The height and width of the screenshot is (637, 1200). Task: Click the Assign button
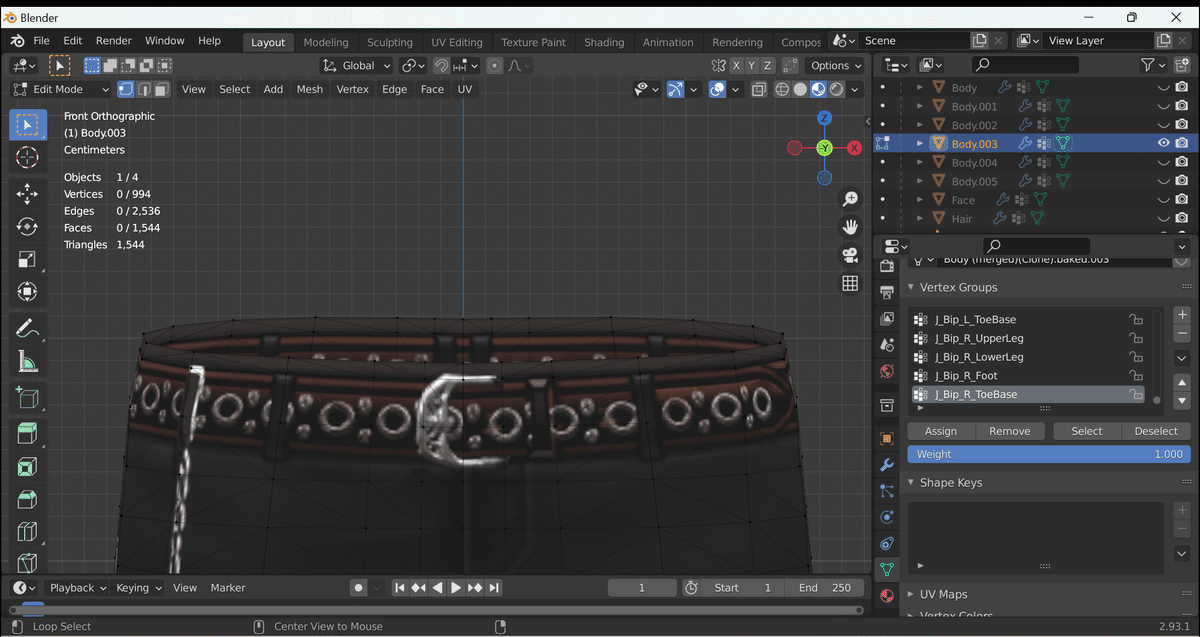coord(940,431)
